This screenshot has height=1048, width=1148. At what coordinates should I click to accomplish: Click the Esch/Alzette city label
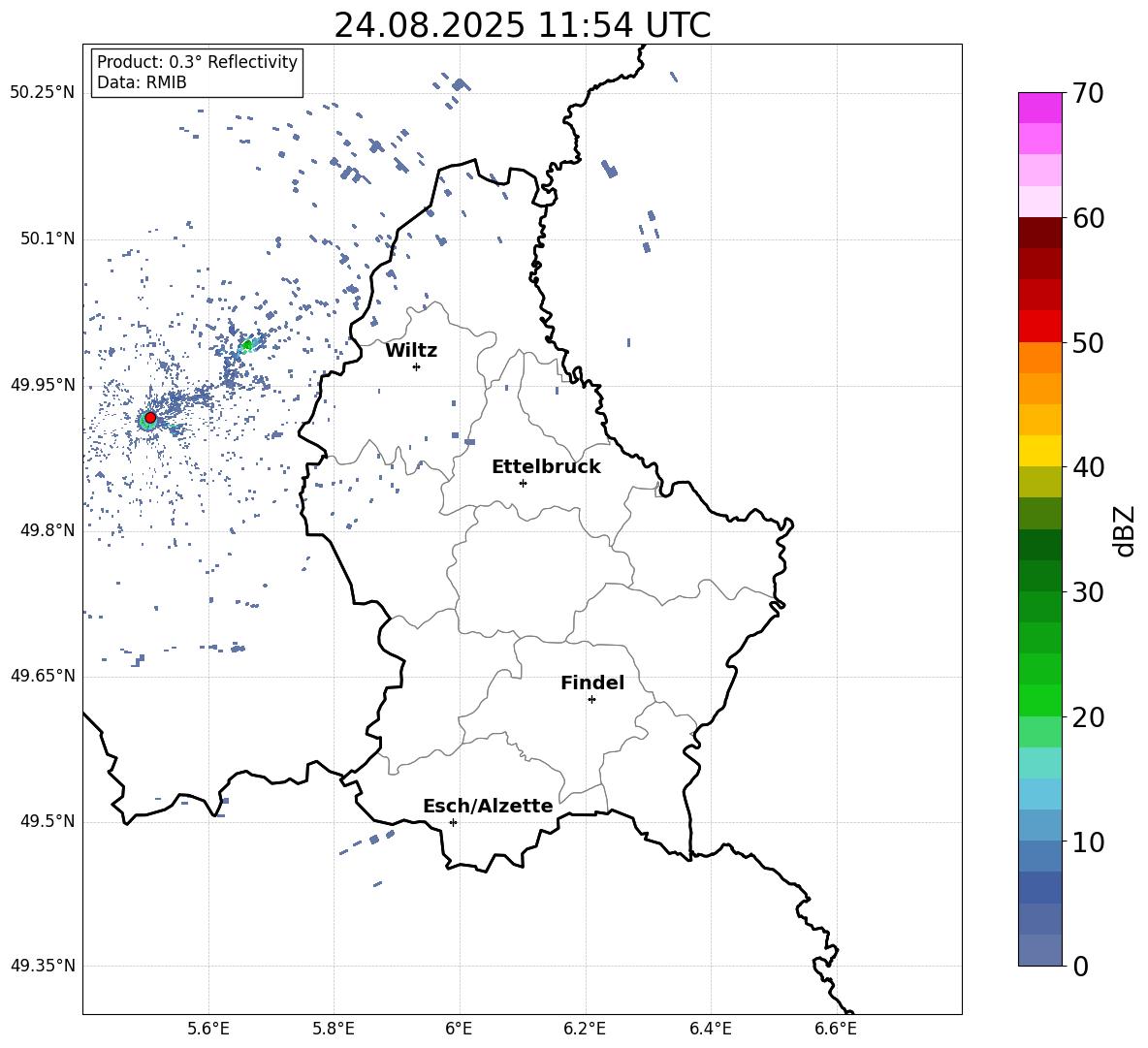pyautogui.click(x=488, y=806)
